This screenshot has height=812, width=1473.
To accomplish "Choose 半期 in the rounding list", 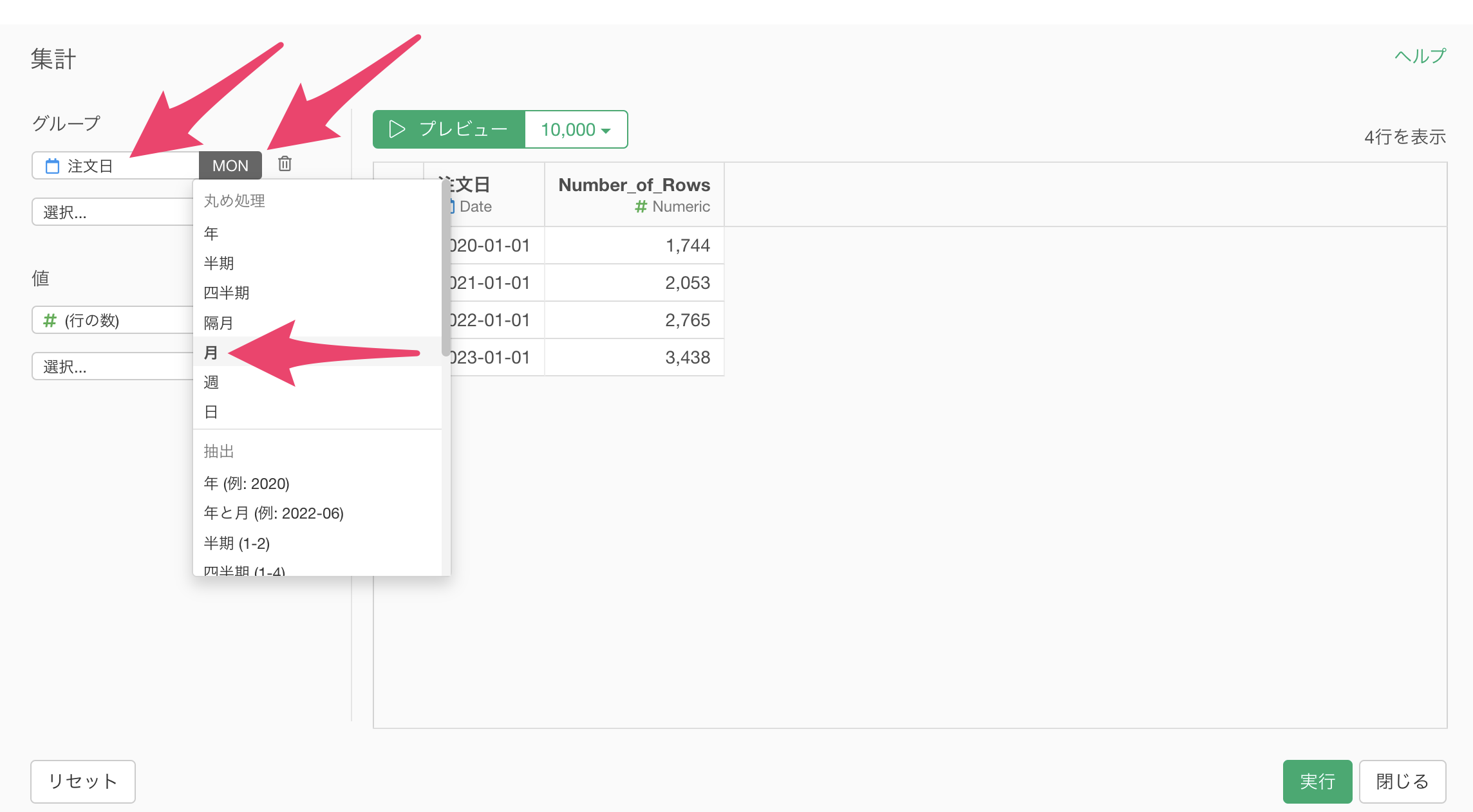I will [317, 263].
